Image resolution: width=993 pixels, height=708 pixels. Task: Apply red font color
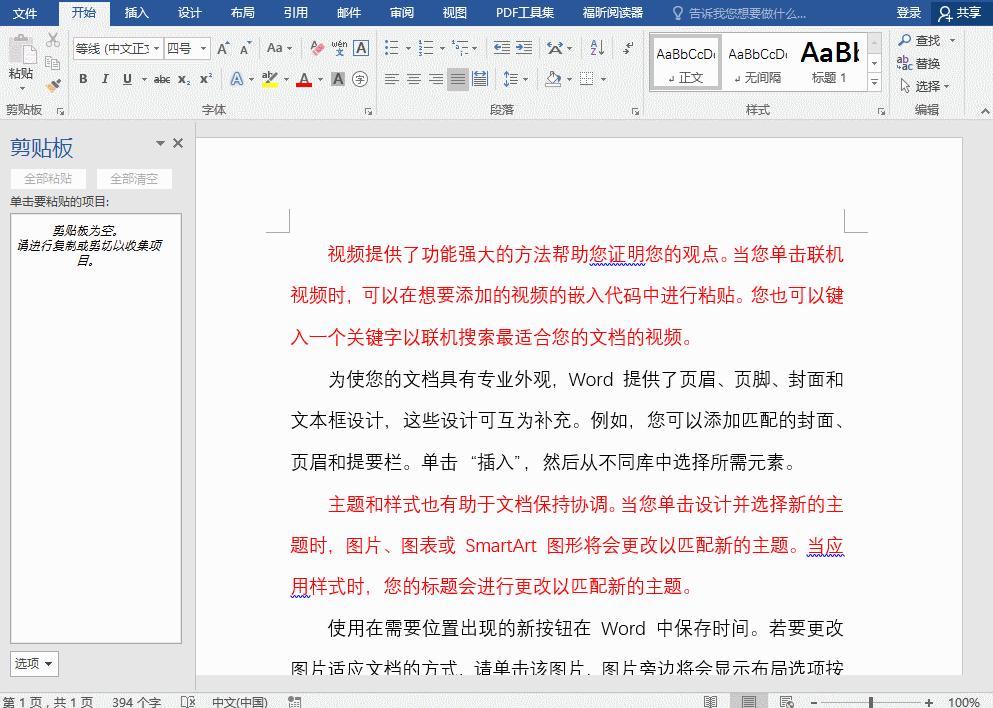point(303,79)
